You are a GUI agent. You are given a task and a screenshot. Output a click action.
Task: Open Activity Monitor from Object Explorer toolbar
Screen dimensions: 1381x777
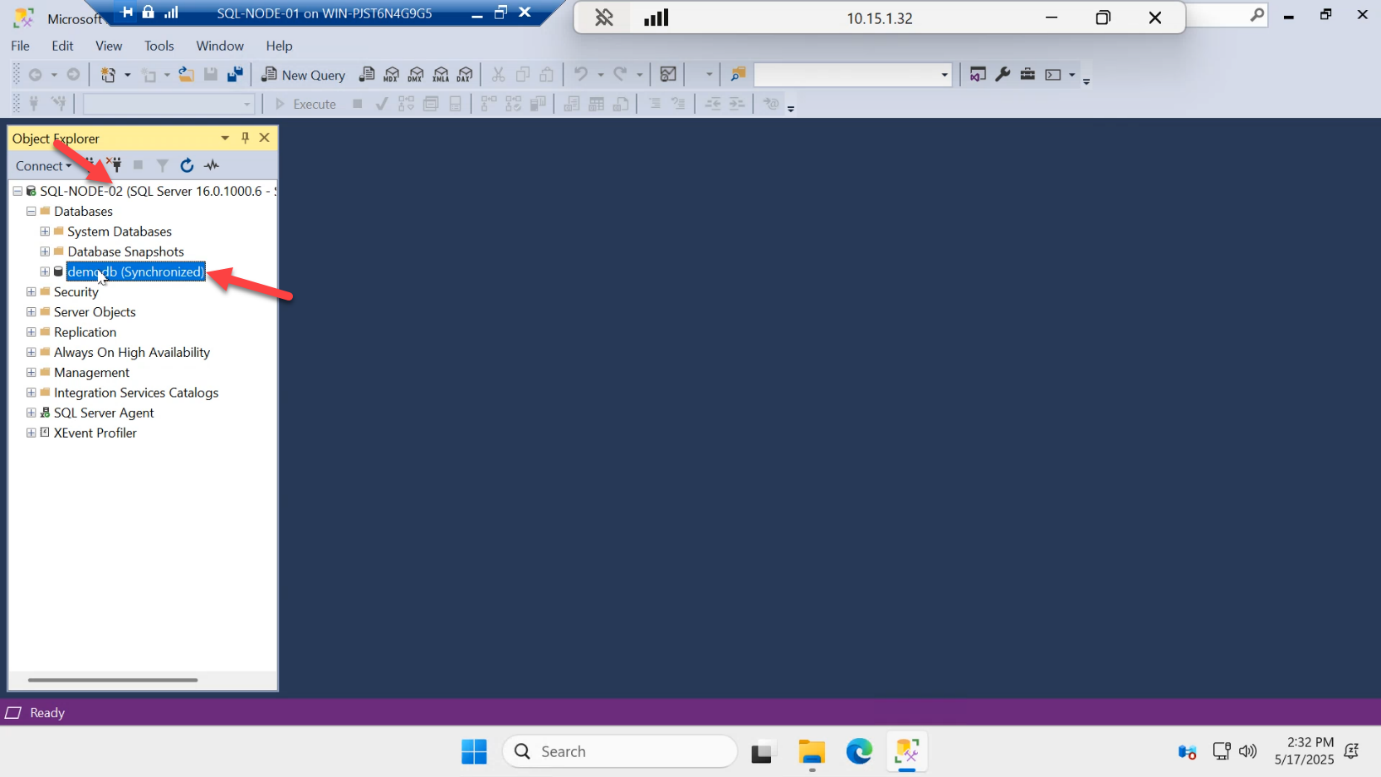pyautogui.click(x=211, y=166)
